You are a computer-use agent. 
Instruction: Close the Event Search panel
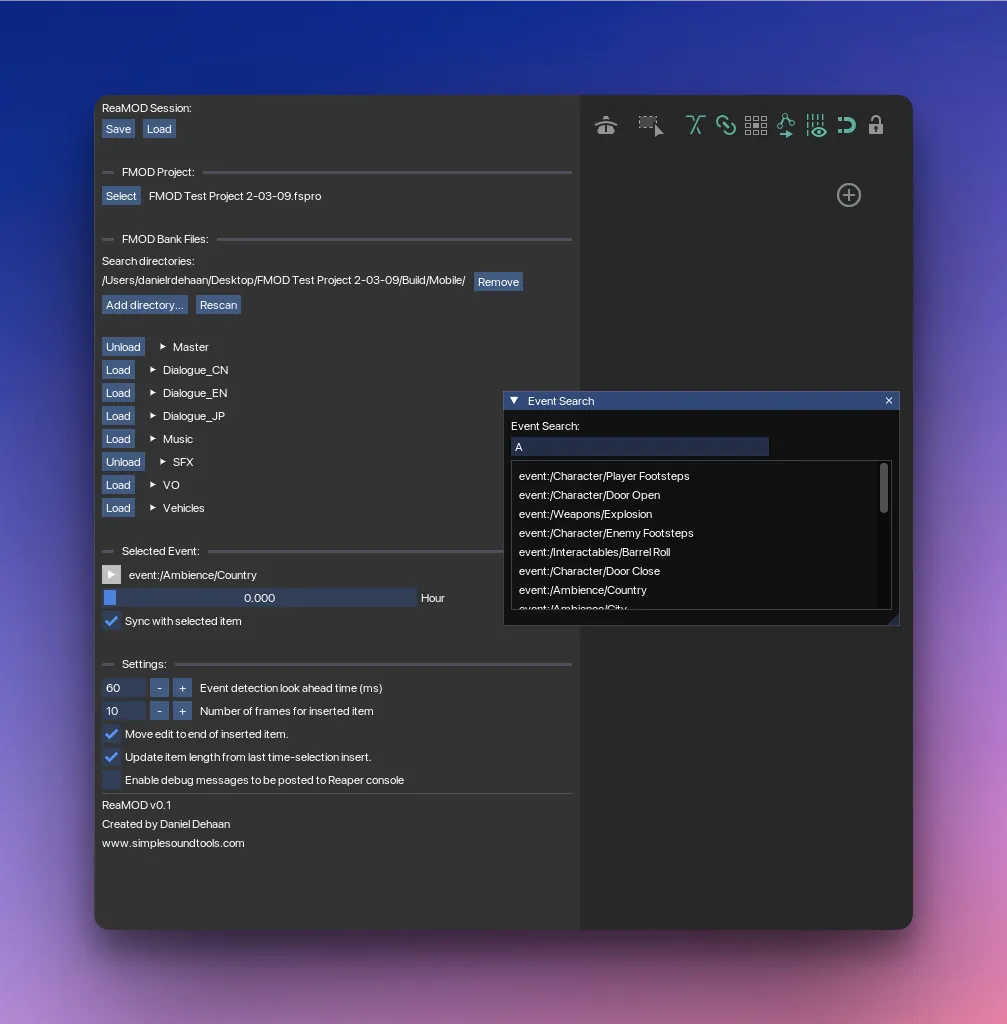click(x=888, y=401)
